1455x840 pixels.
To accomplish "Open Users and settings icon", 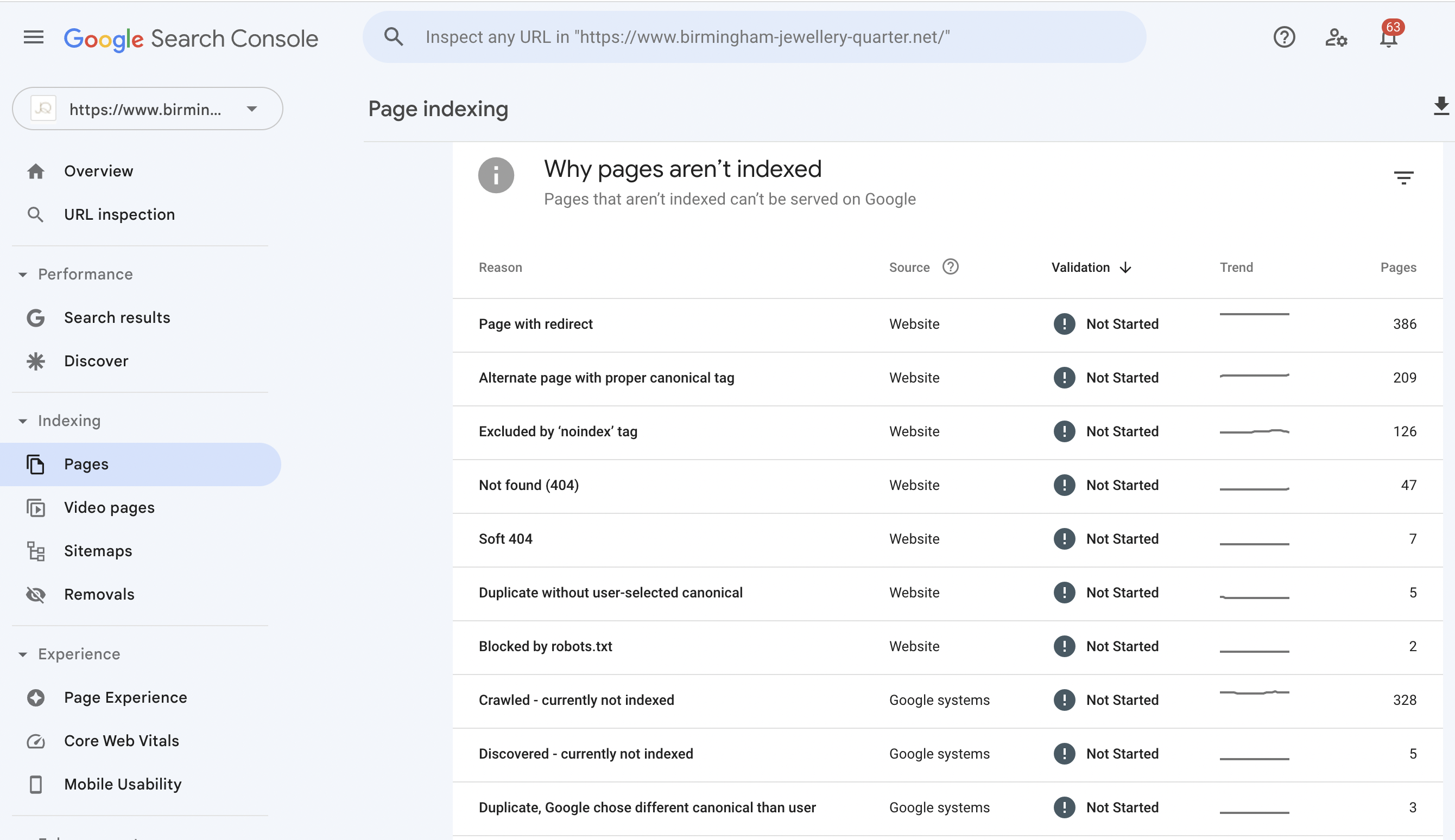I will [x=1336, y=37].
